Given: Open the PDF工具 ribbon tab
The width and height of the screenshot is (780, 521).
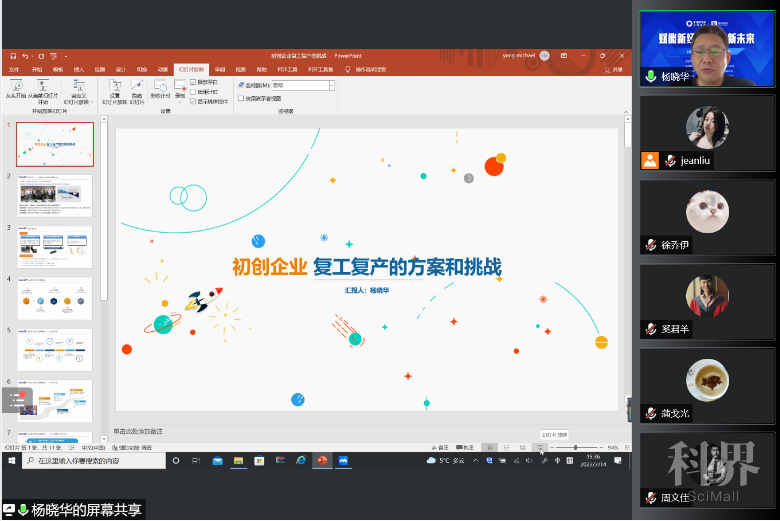Looking at the screenshot, I should pos(287,70).
